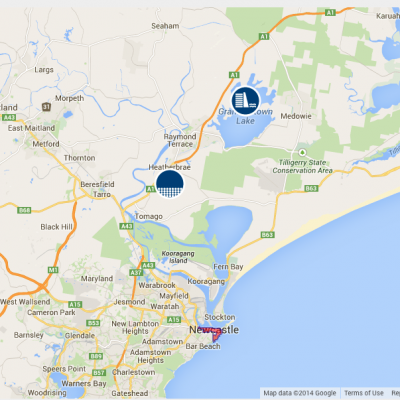Screen dimensions: 400x400
Task: Click the B68 road shield
Action: tap(24, 210)
